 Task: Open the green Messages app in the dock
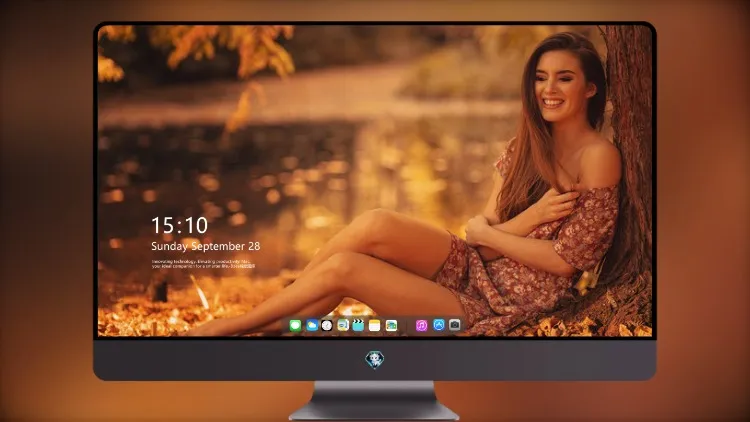295,326
